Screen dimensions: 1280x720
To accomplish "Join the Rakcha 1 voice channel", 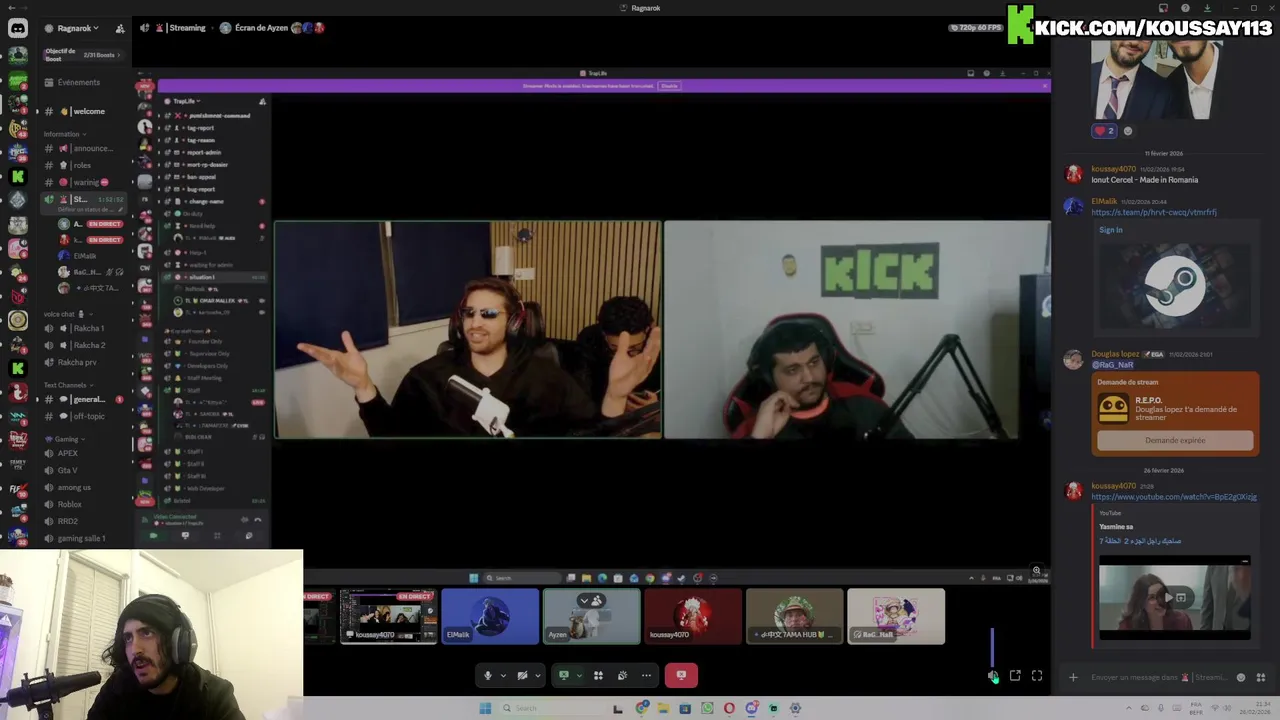I will pyautogui.click(x=84, y=328).
